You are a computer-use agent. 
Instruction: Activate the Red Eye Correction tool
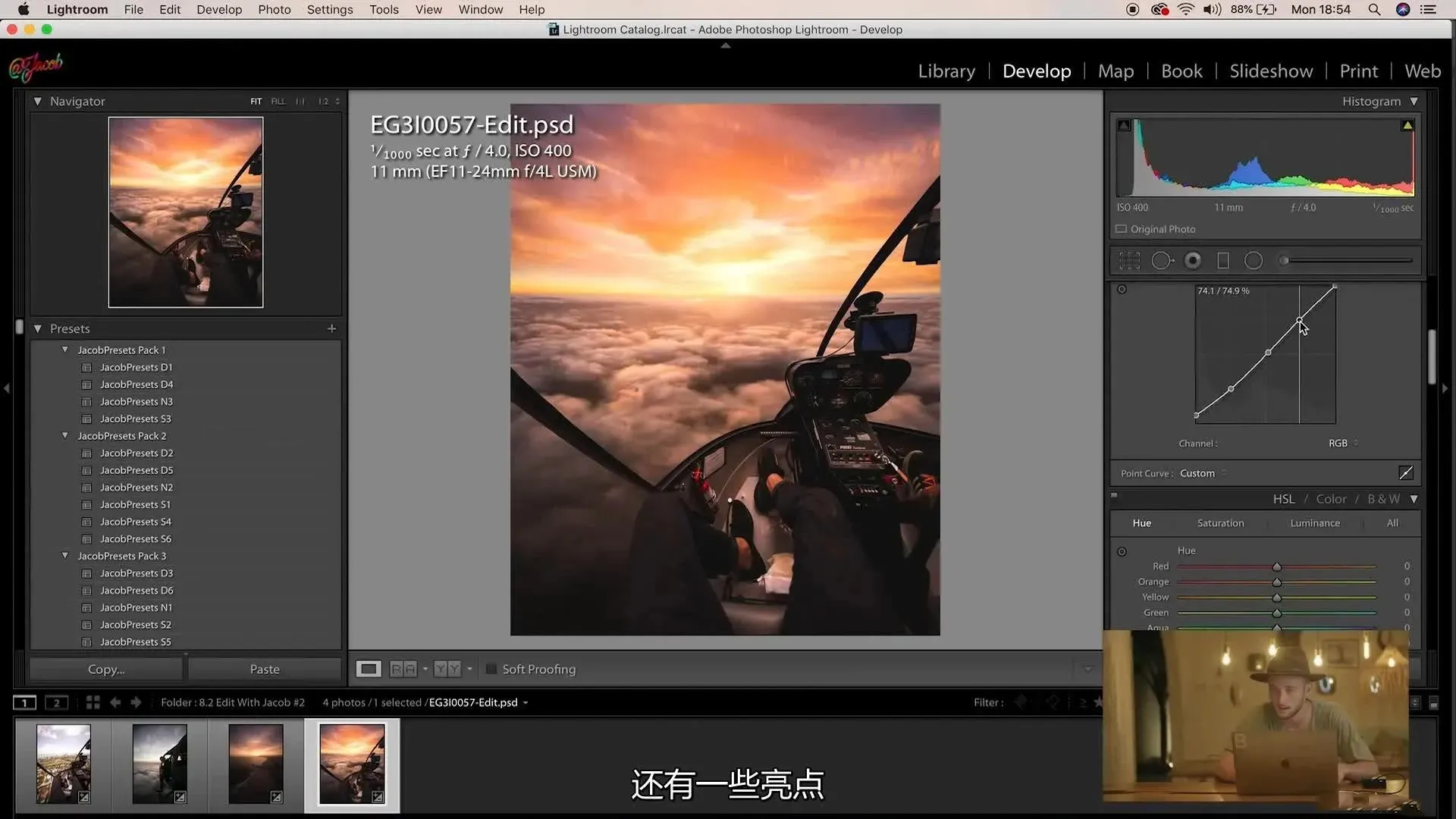[1193, 261]
